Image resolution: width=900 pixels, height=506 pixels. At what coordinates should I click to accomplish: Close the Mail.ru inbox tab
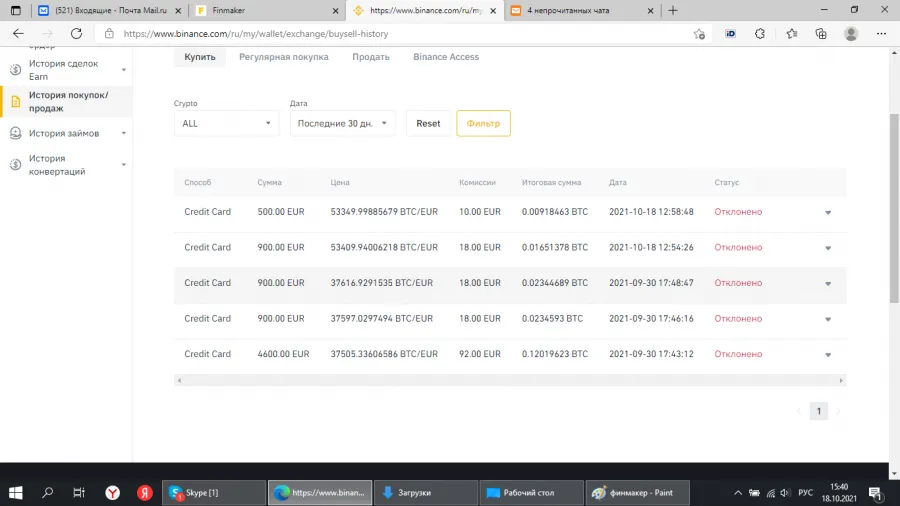178,10
